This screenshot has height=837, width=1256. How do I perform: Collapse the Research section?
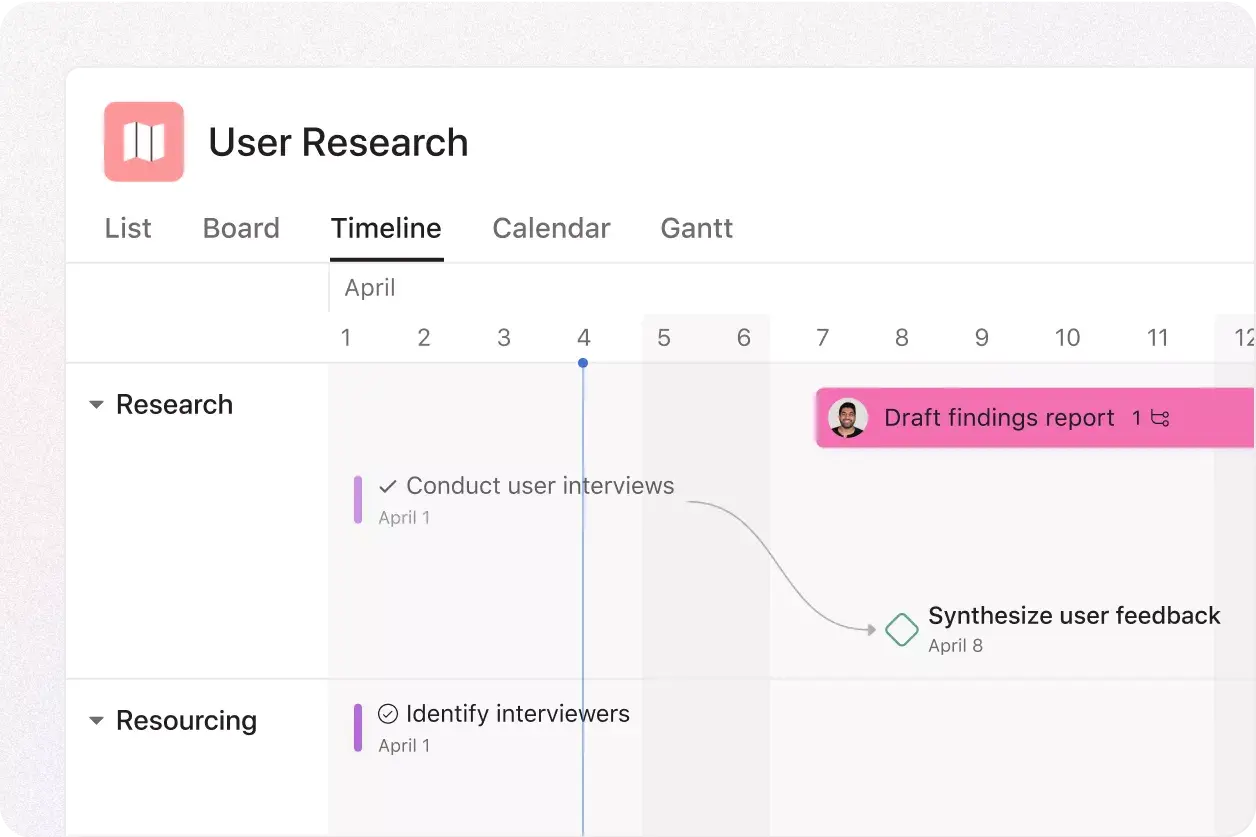96,404
